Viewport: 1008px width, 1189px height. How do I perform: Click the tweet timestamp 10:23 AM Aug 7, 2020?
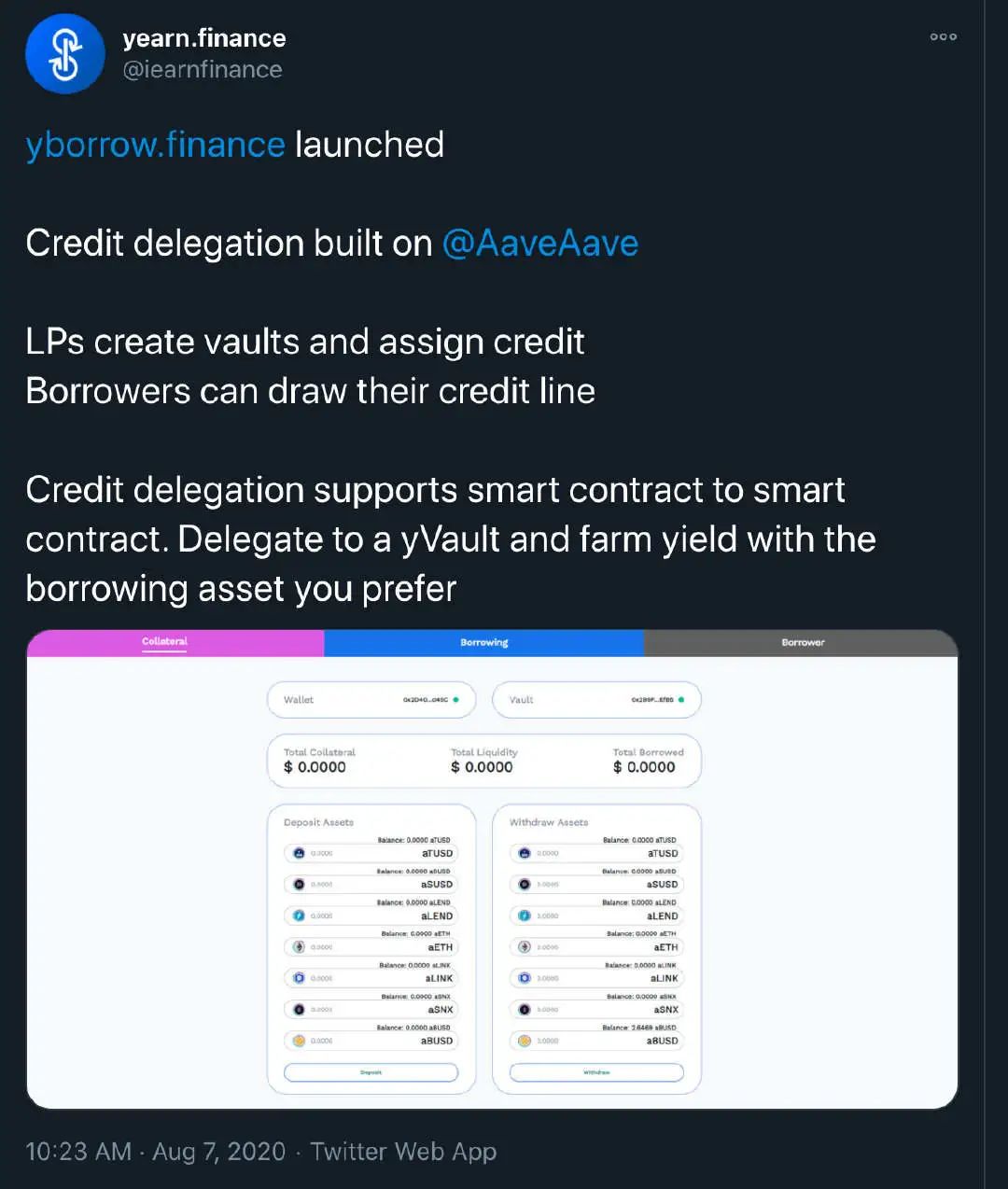pos(155,1152)
